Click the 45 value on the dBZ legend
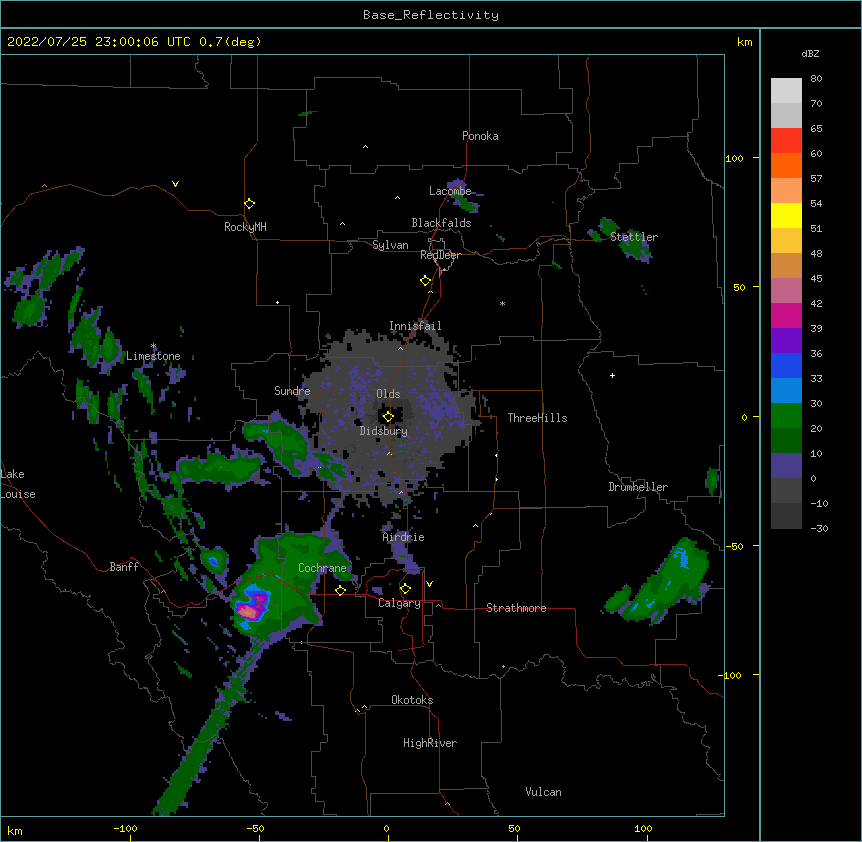 pyautogui.click(x=816, y=279)
